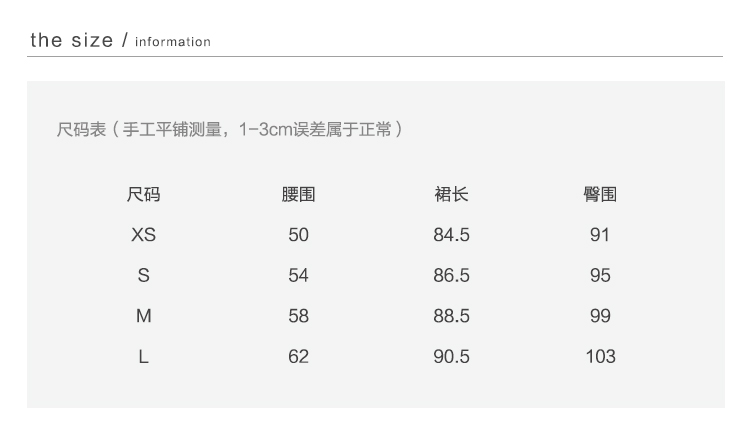
Task: Click the 臀围 column header
Action: coord(600,195)
